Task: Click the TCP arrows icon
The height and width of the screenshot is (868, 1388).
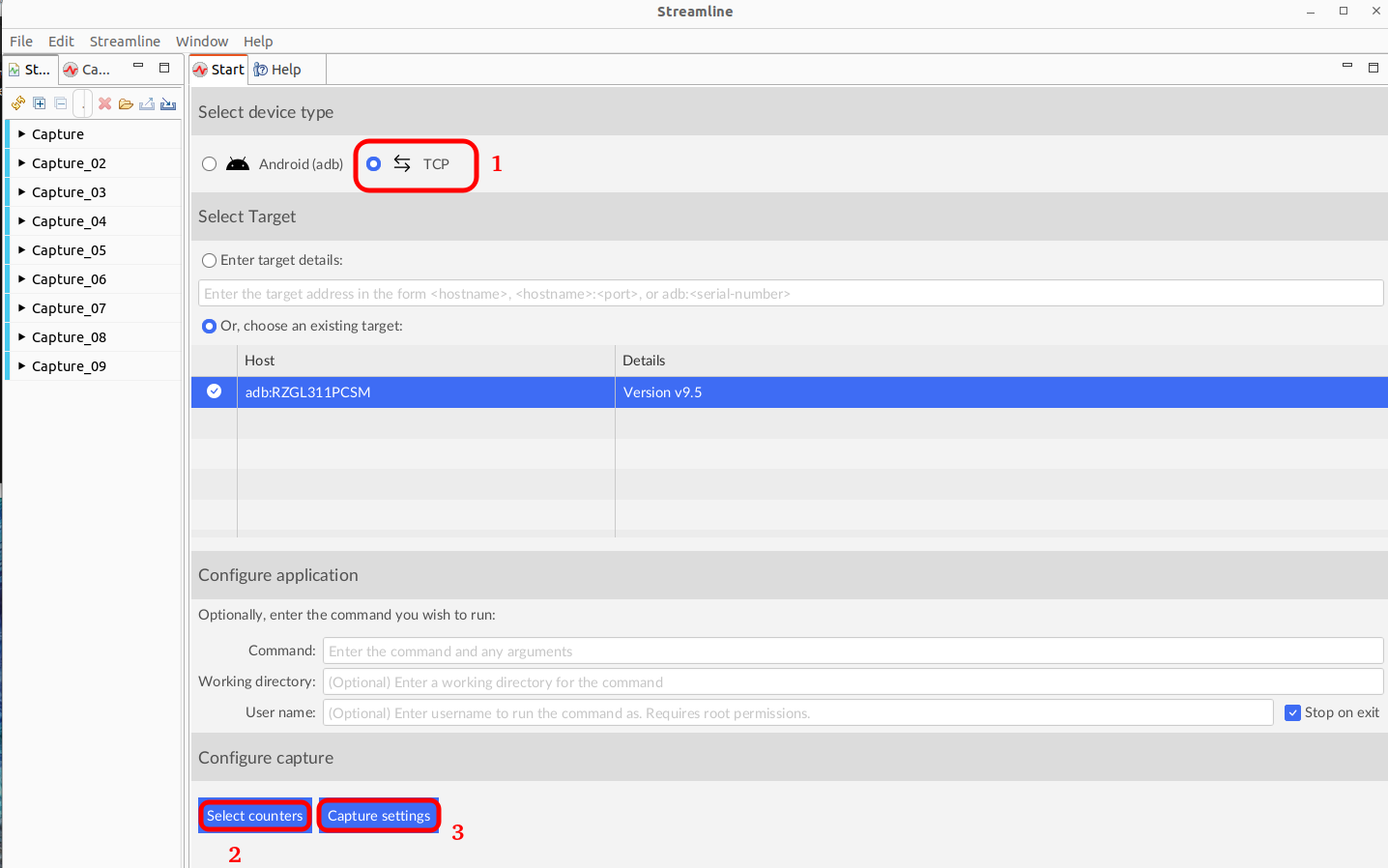Action: tap(402, 164)
